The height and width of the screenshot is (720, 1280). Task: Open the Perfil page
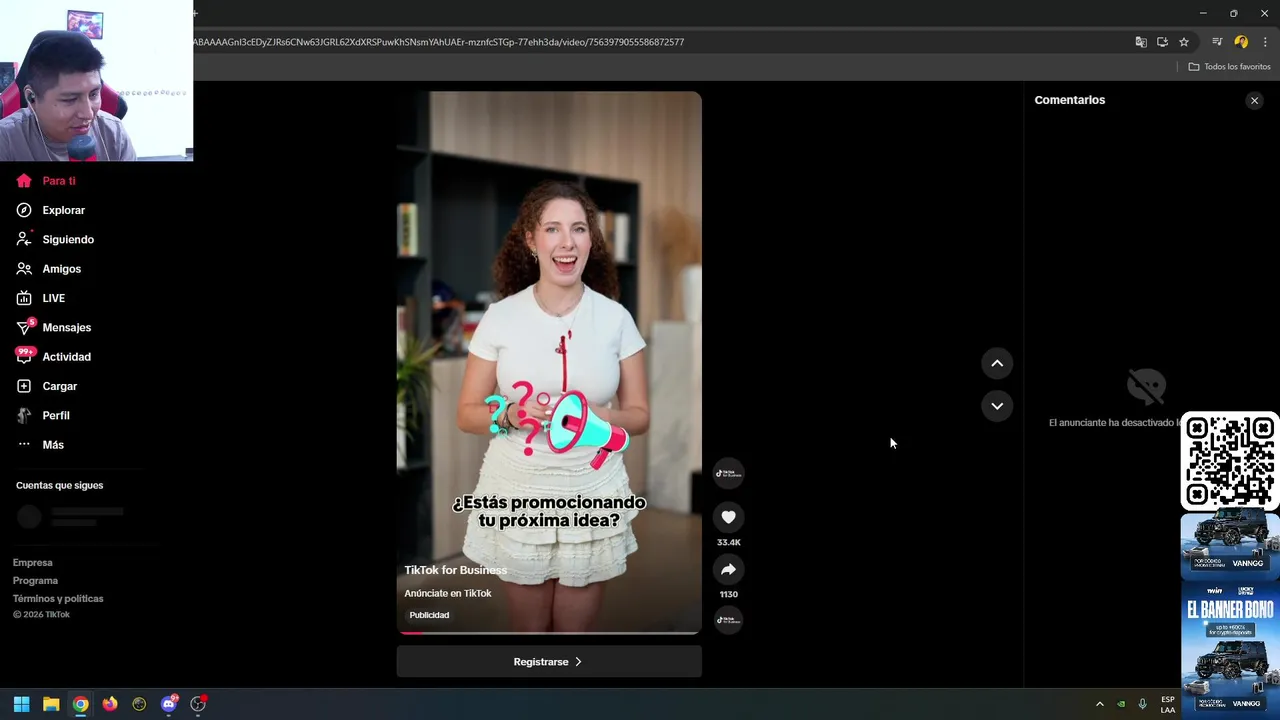tap(43, 415)
